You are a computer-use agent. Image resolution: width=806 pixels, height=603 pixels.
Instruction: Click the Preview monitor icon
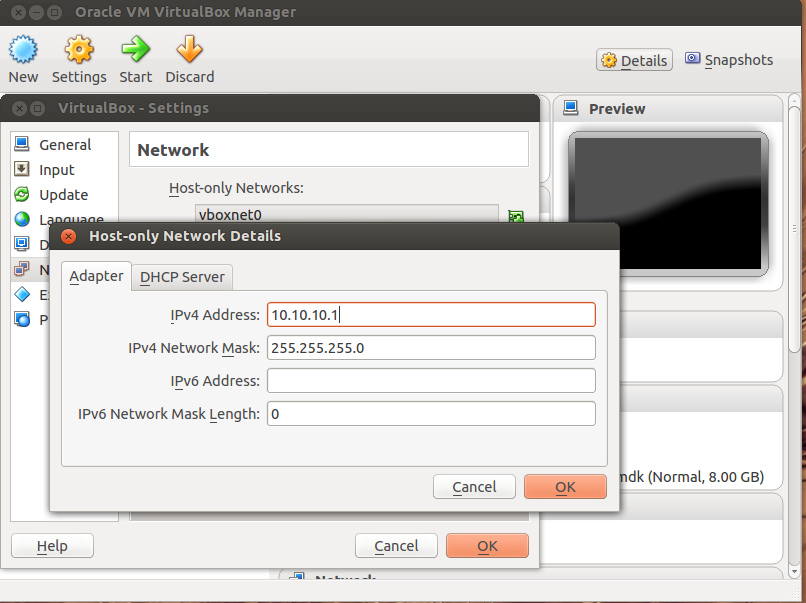point(571,108)
